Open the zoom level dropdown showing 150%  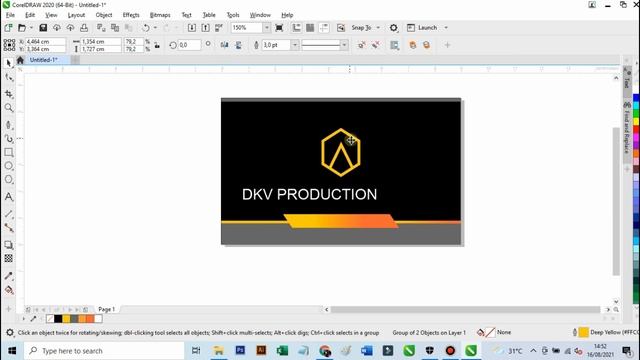(267, 28)
